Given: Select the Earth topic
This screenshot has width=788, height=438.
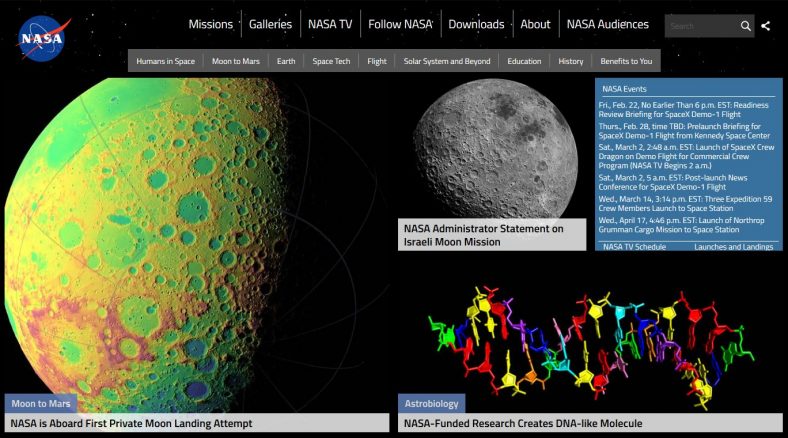Looking at the screenshot, I should [x=286, y=61].
